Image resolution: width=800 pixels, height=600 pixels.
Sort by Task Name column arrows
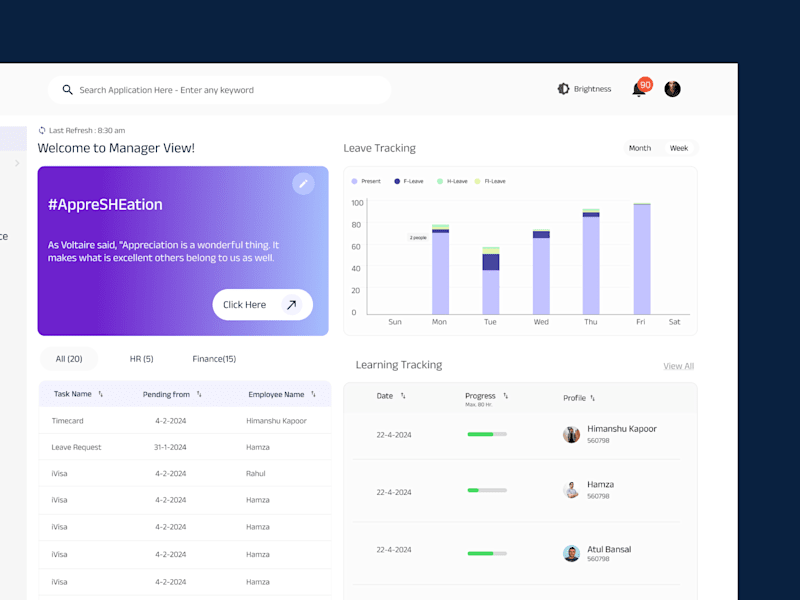[x=101, y=394]
